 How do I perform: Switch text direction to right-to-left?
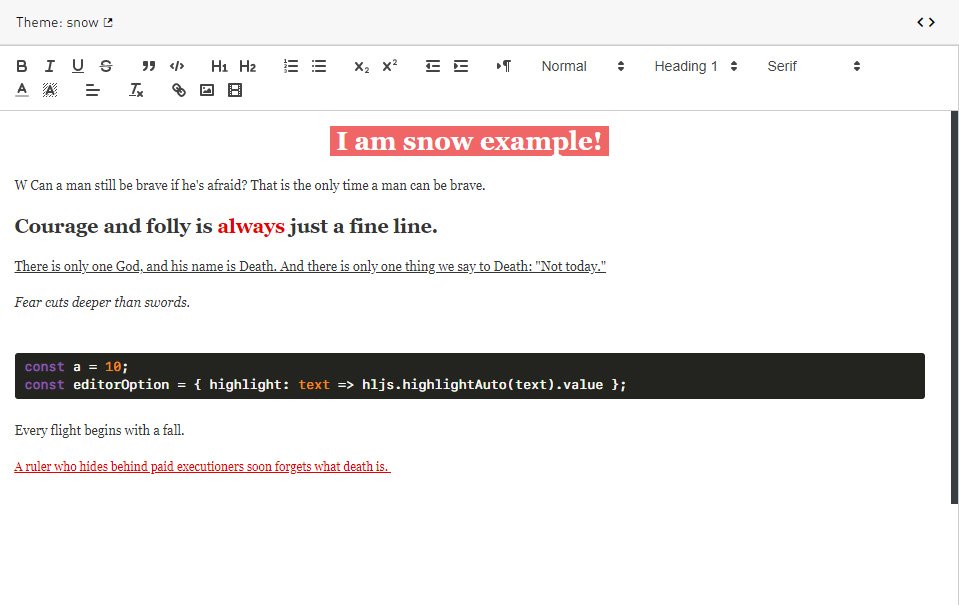[503, 66]
